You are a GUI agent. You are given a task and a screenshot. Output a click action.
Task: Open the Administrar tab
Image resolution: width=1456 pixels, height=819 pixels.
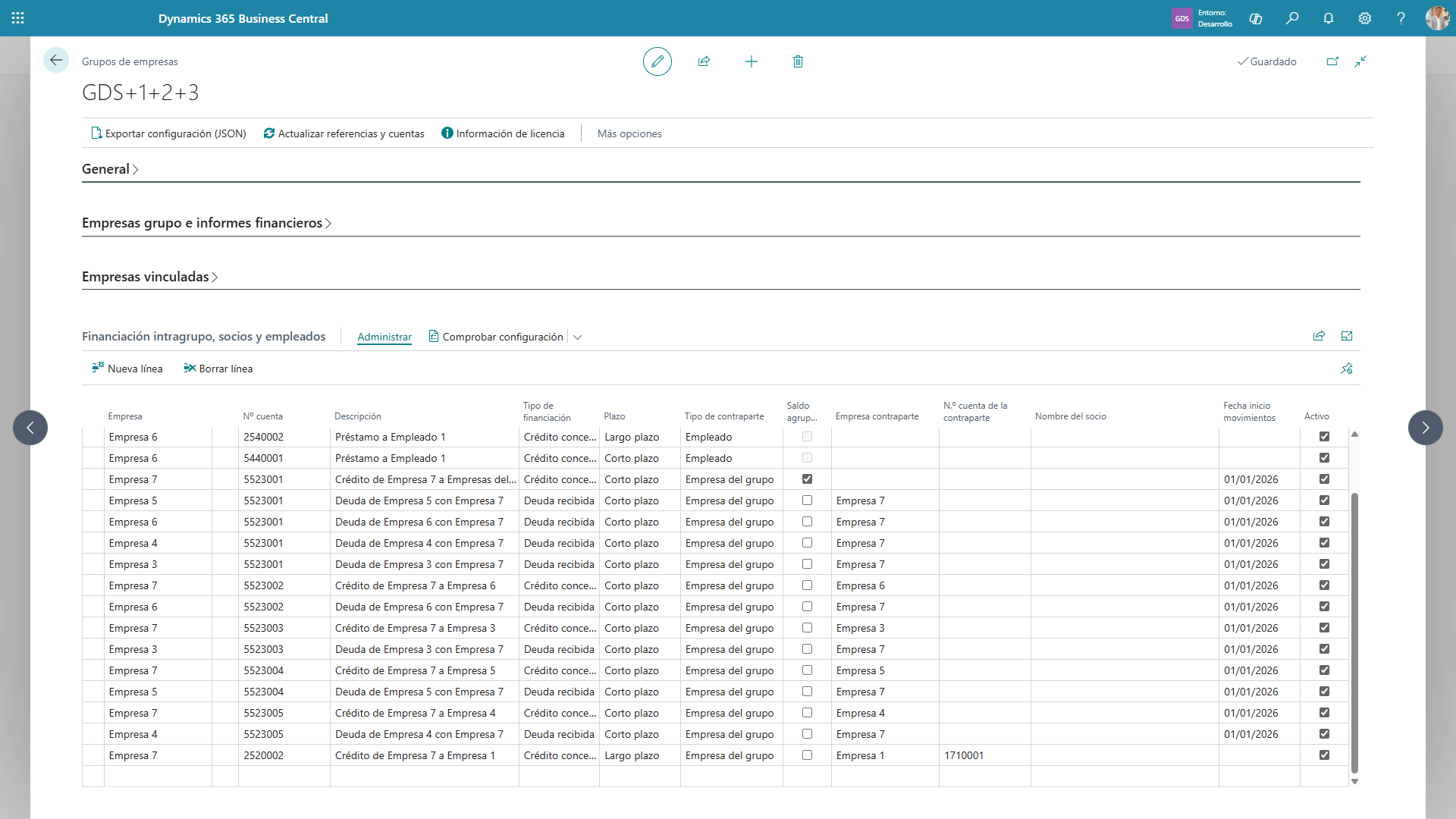(x=384, y=337)
